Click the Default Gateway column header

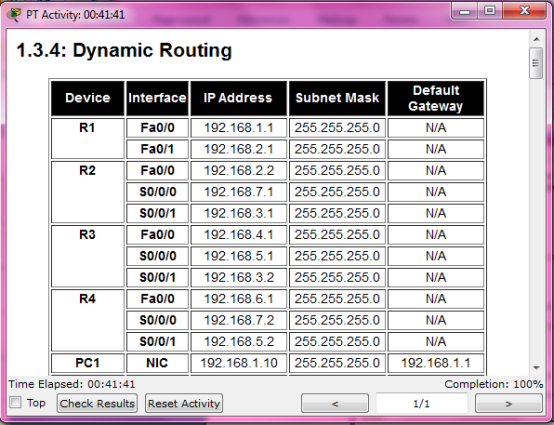[436, 98]
